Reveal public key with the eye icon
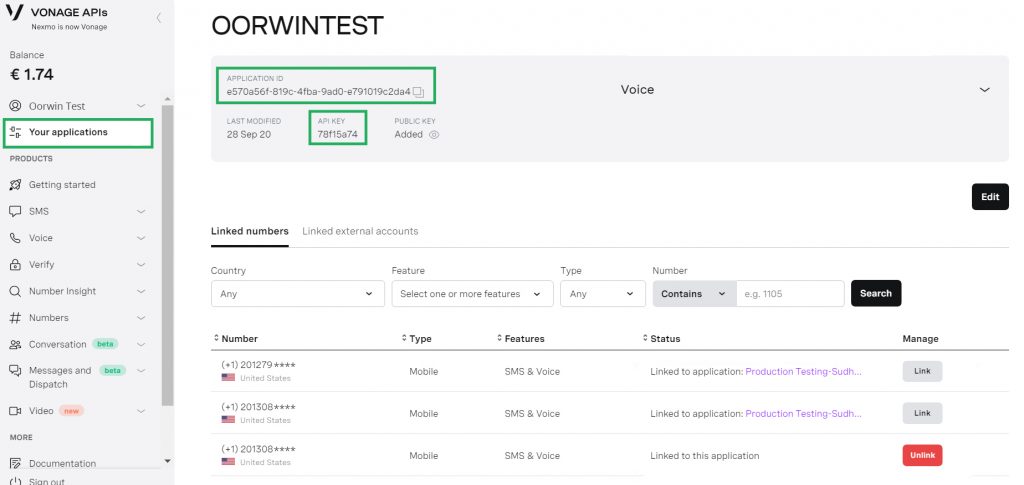 (434, 134)
